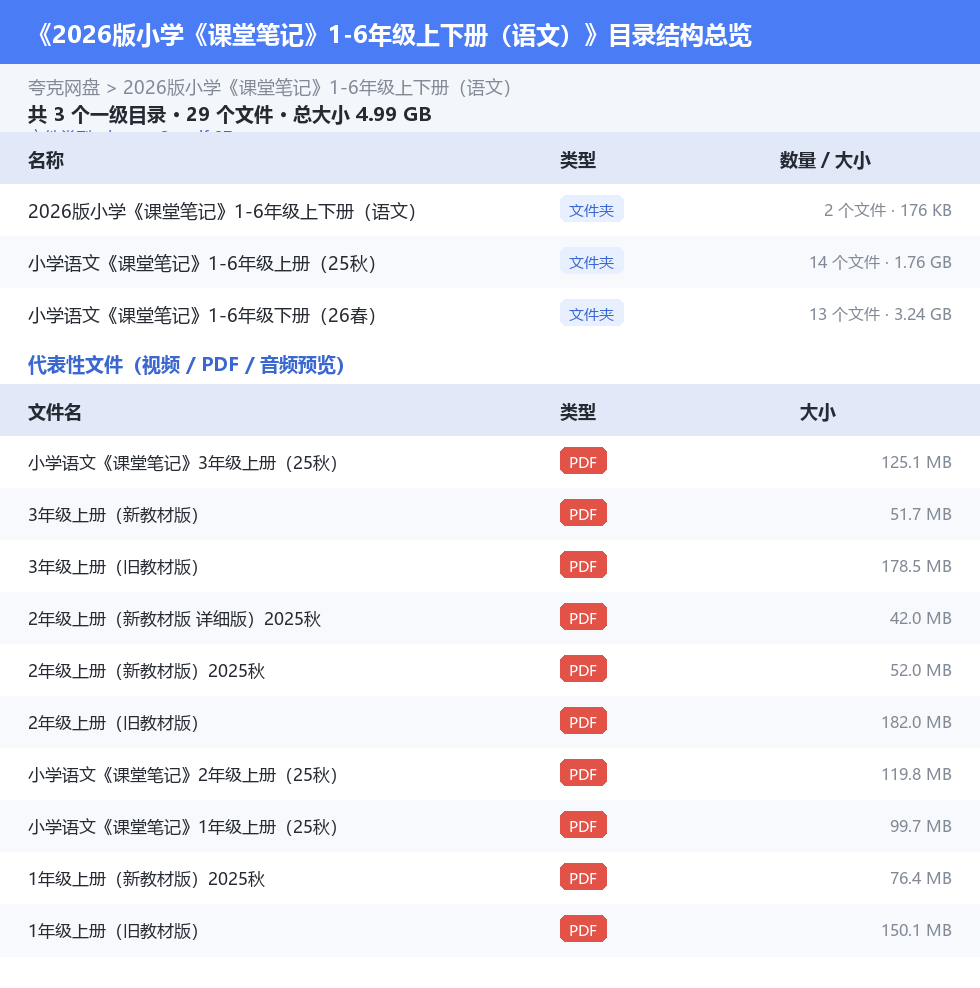Click PDF badge for 3年级上册（新教材版）
Screen dimensions: 980x988
pyautogui.click(x=583, y=514)
